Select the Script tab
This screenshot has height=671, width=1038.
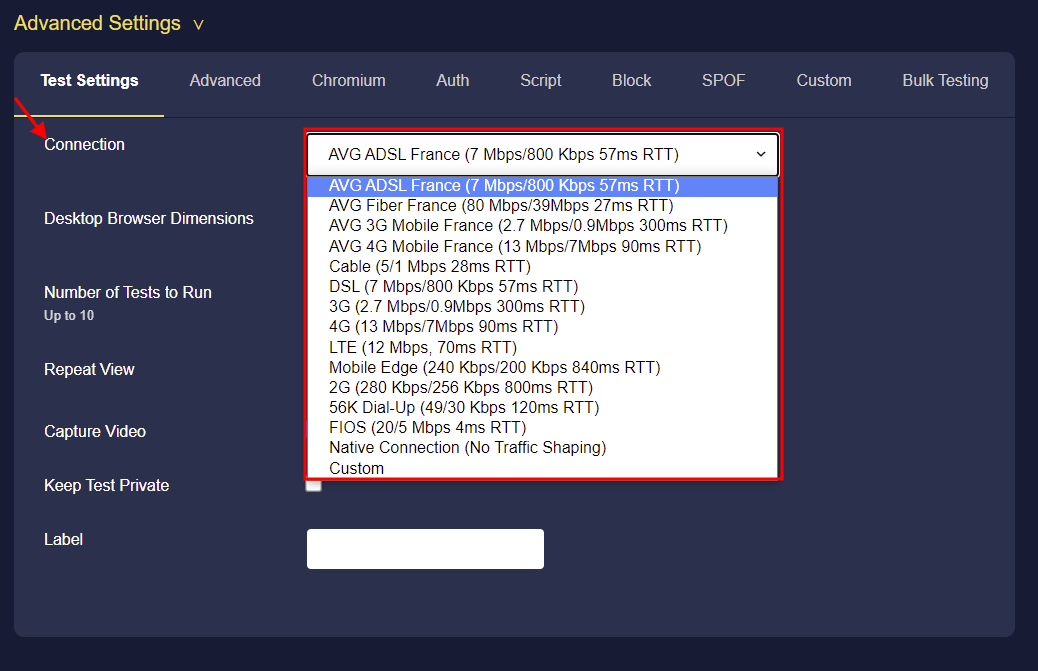(541, 80)
